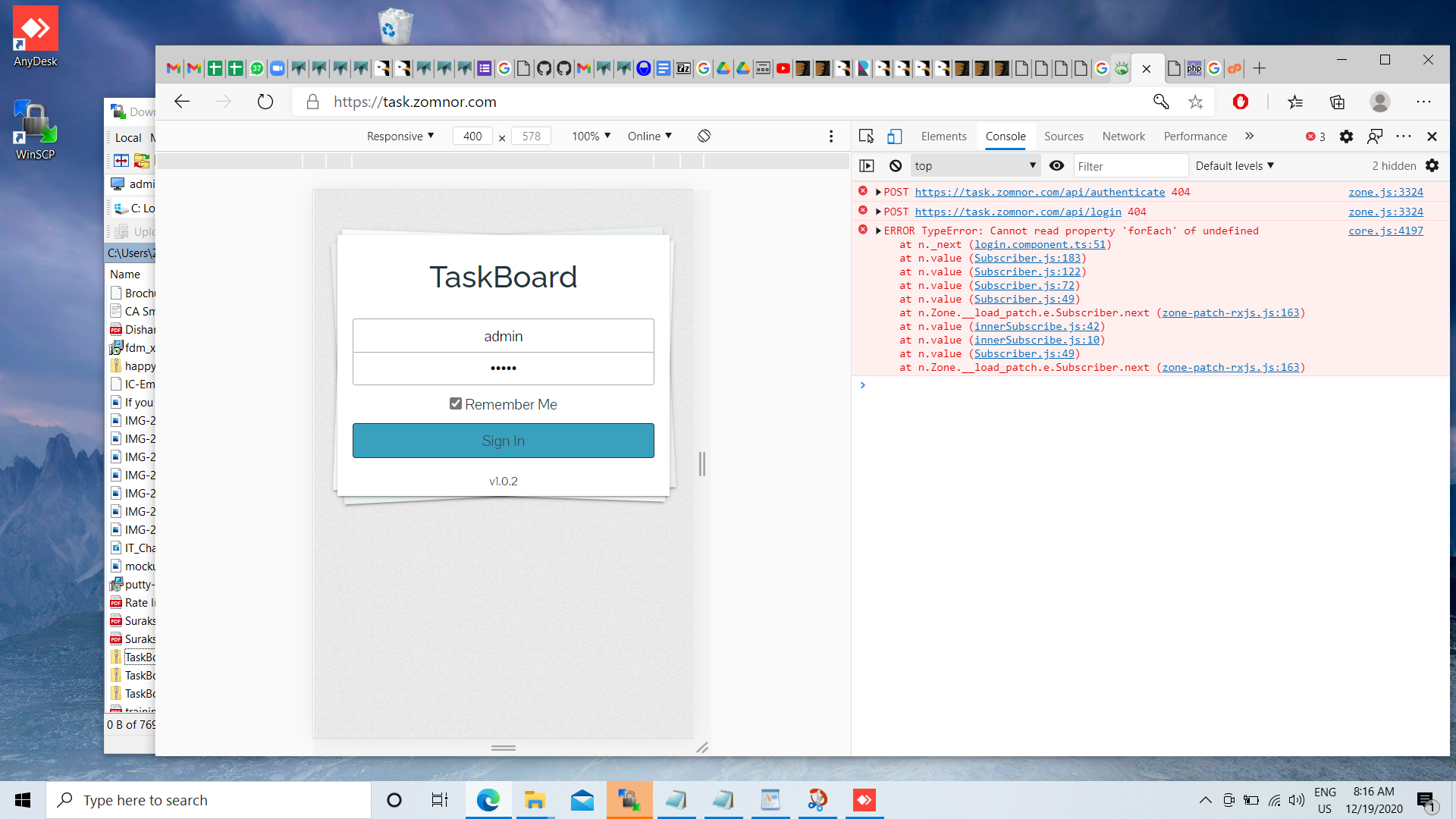Image resolution: width=1456 pixels, height=819 pixels.
Task: Click the admin username input field
Action: click(x=503, y=335)
